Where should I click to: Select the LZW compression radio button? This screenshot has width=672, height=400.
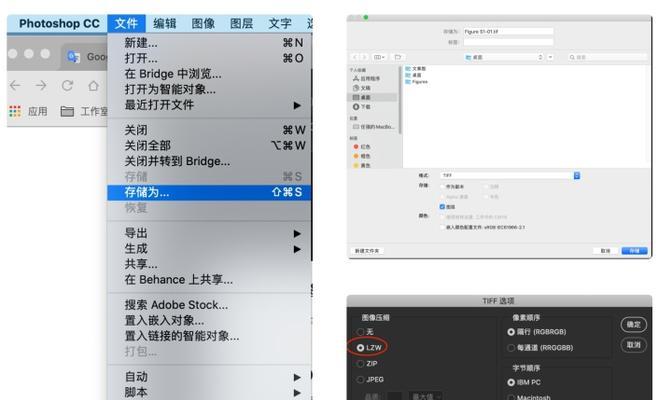click(x=360, y=348)
